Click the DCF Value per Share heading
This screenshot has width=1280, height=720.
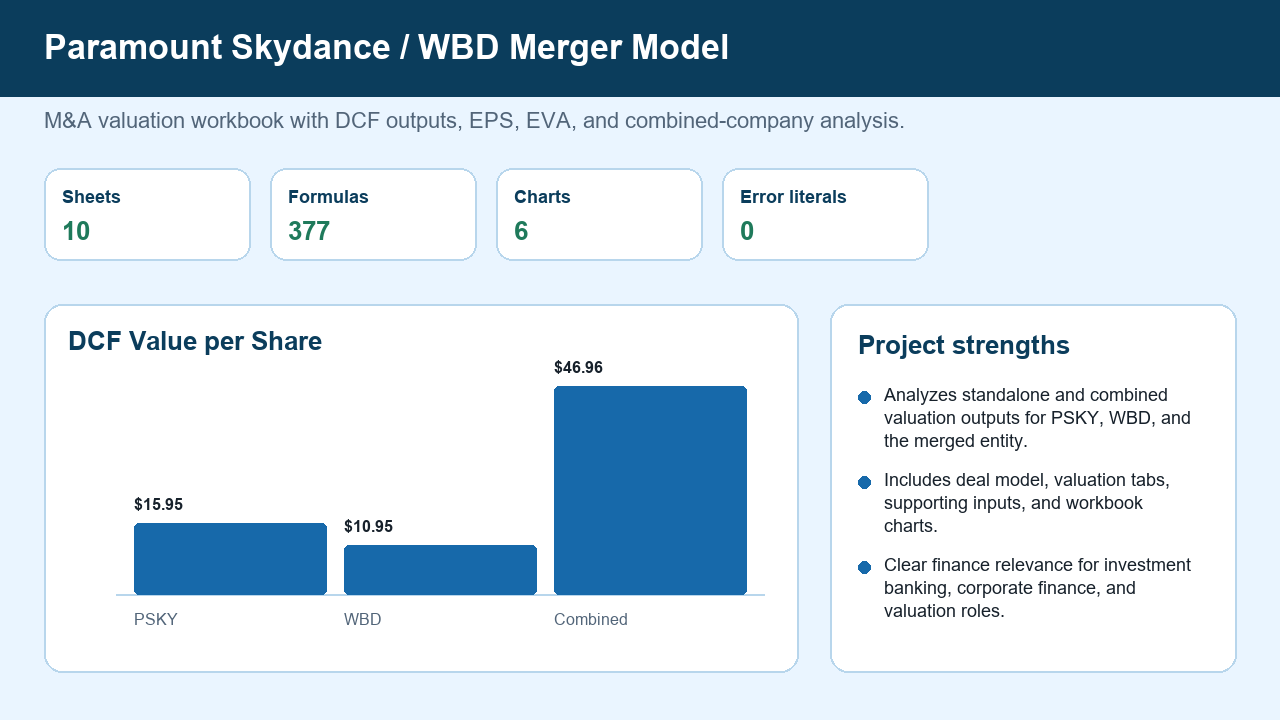(x=195, y=341)
